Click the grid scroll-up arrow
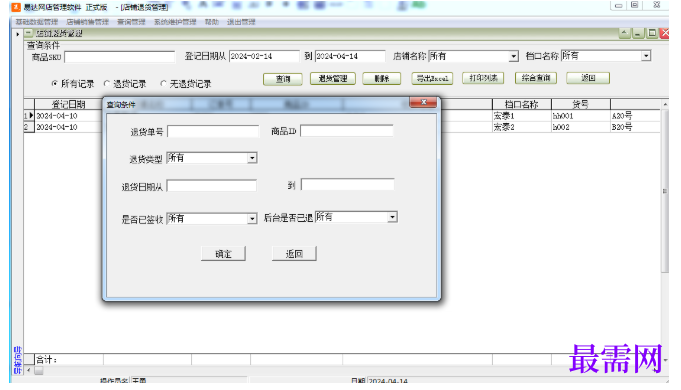Screen dimensions: 681x390 coord(665,104)
